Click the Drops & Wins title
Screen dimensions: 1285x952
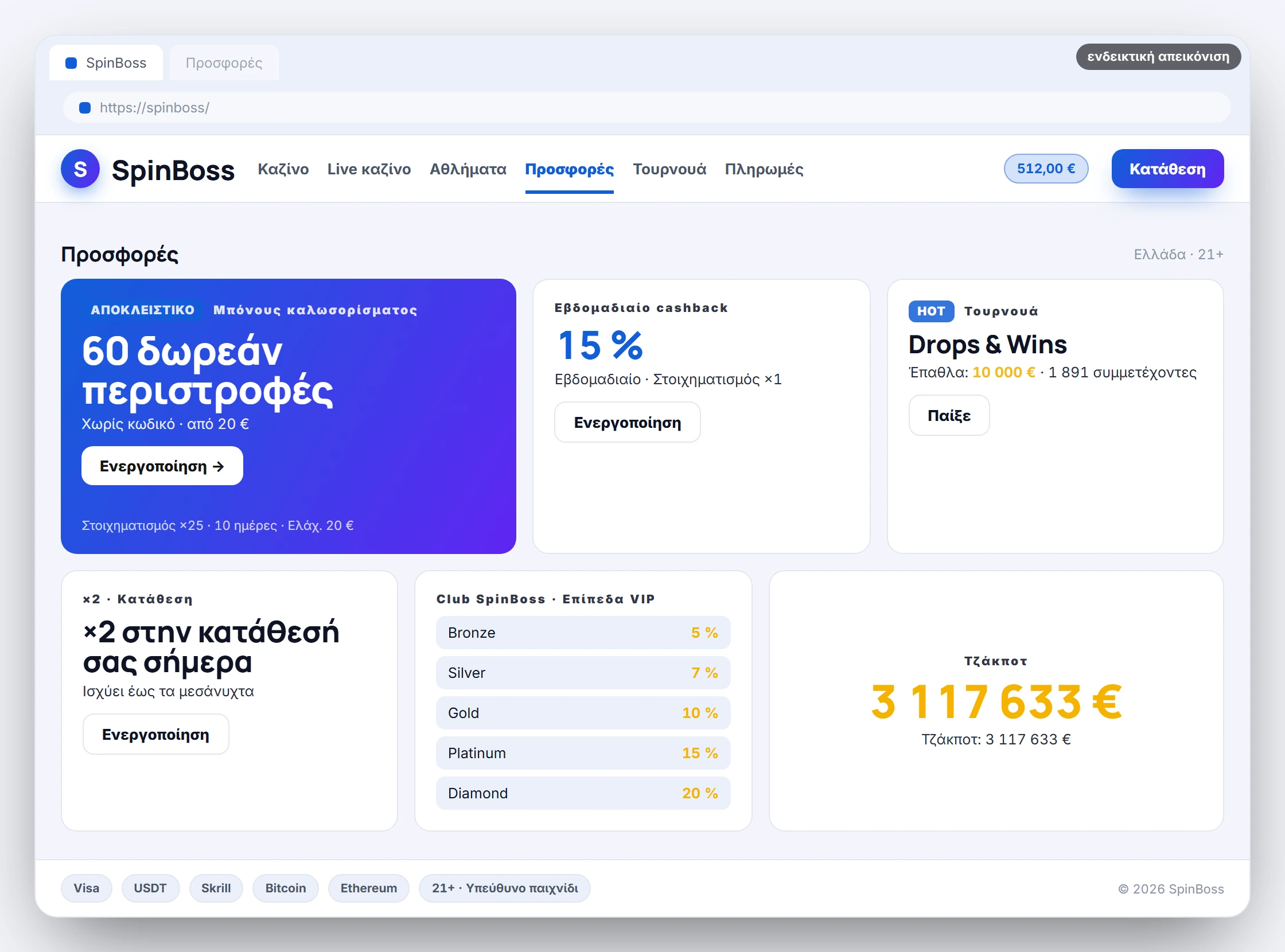tap(987, 345)
